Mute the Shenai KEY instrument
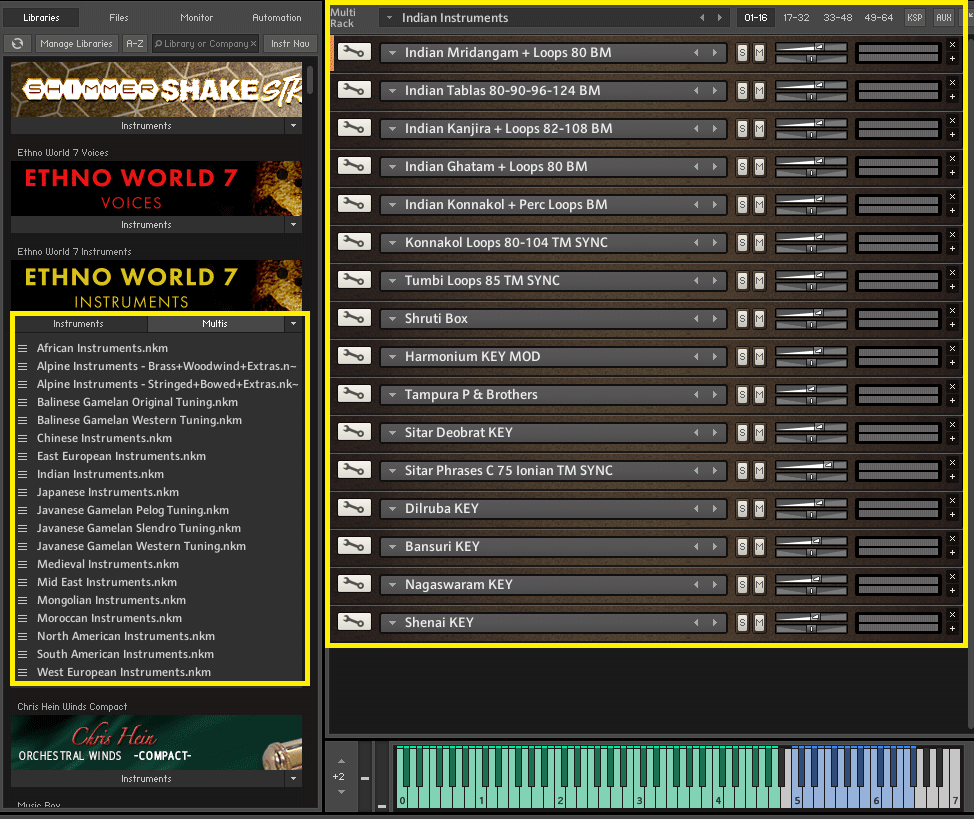Screen dimensions: 974x819 pyautogui.click(x=759, y=623)
